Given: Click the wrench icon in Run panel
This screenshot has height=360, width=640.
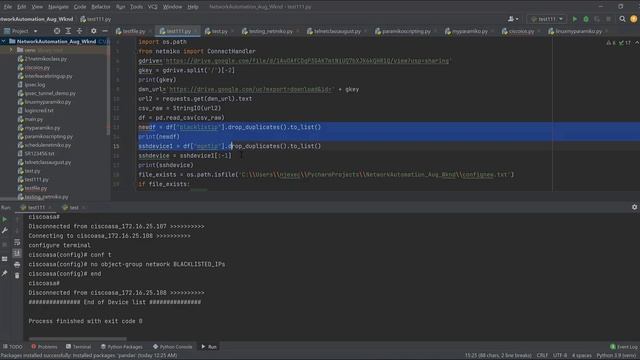Looking at the screenshot, I should pyautogui.click(x=4, y=231).
